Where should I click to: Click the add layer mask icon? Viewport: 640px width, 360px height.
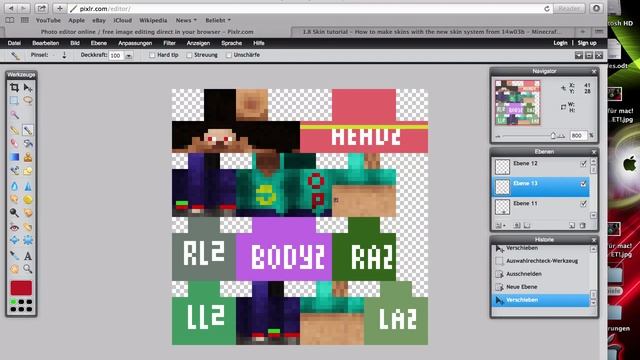tap(517, 225)
